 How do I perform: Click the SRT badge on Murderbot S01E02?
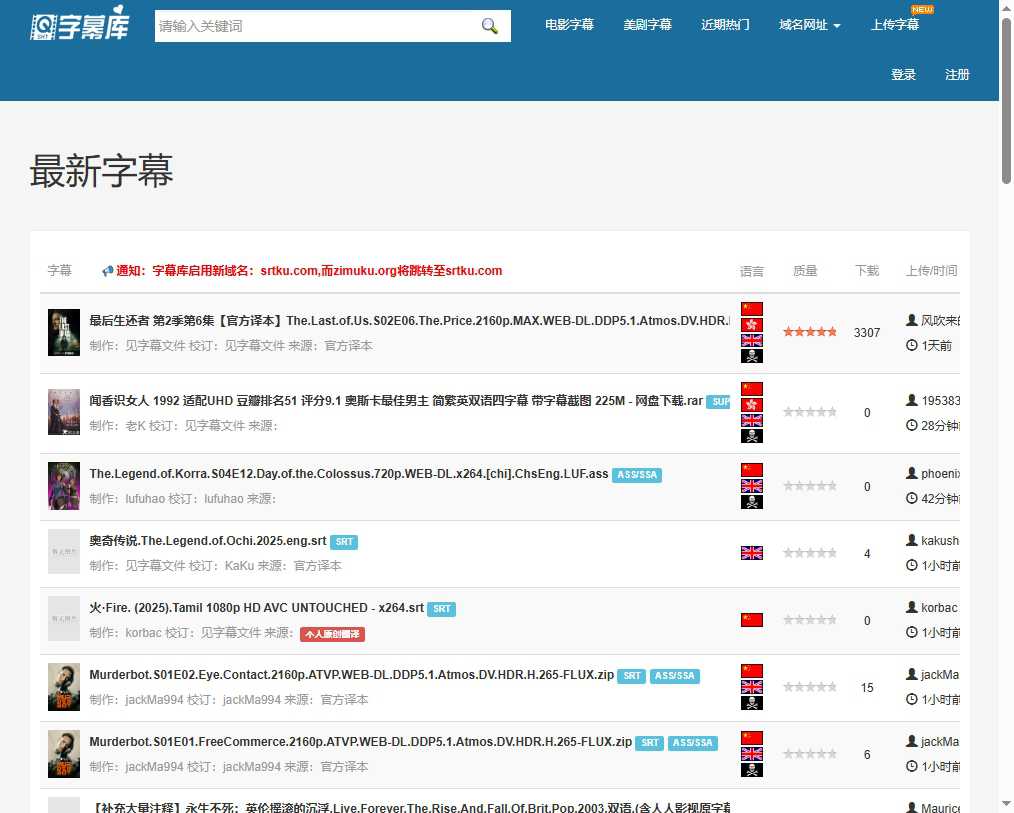point(631,676)
